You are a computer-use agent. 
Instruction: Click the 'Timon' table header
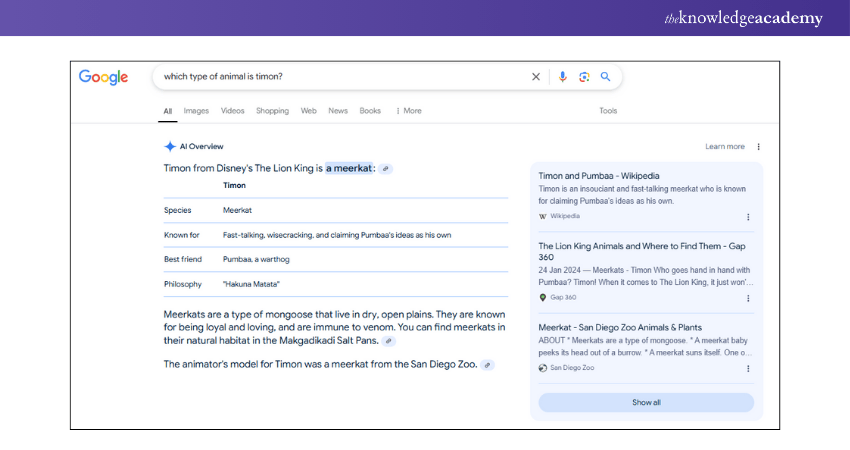[x=234, y=185]
